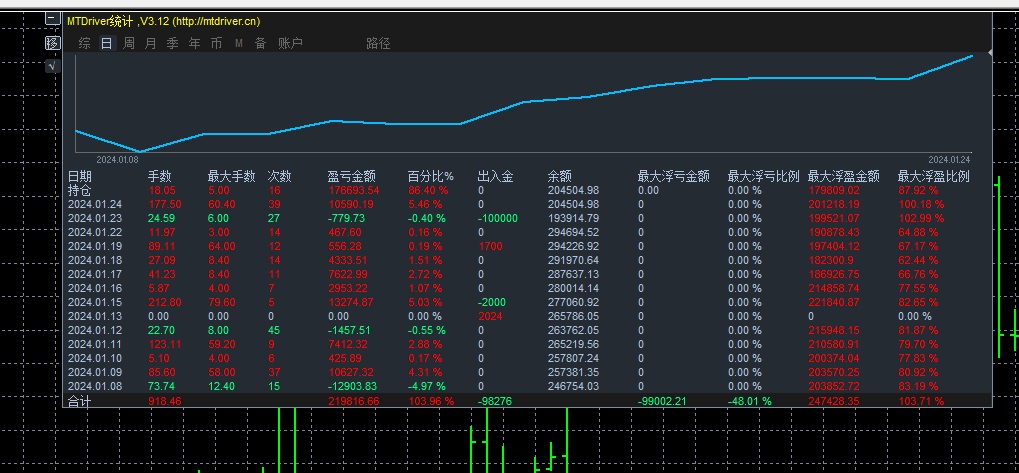
Task: Select the 2024.01.24 date row
Action: [x=95, y=204]
